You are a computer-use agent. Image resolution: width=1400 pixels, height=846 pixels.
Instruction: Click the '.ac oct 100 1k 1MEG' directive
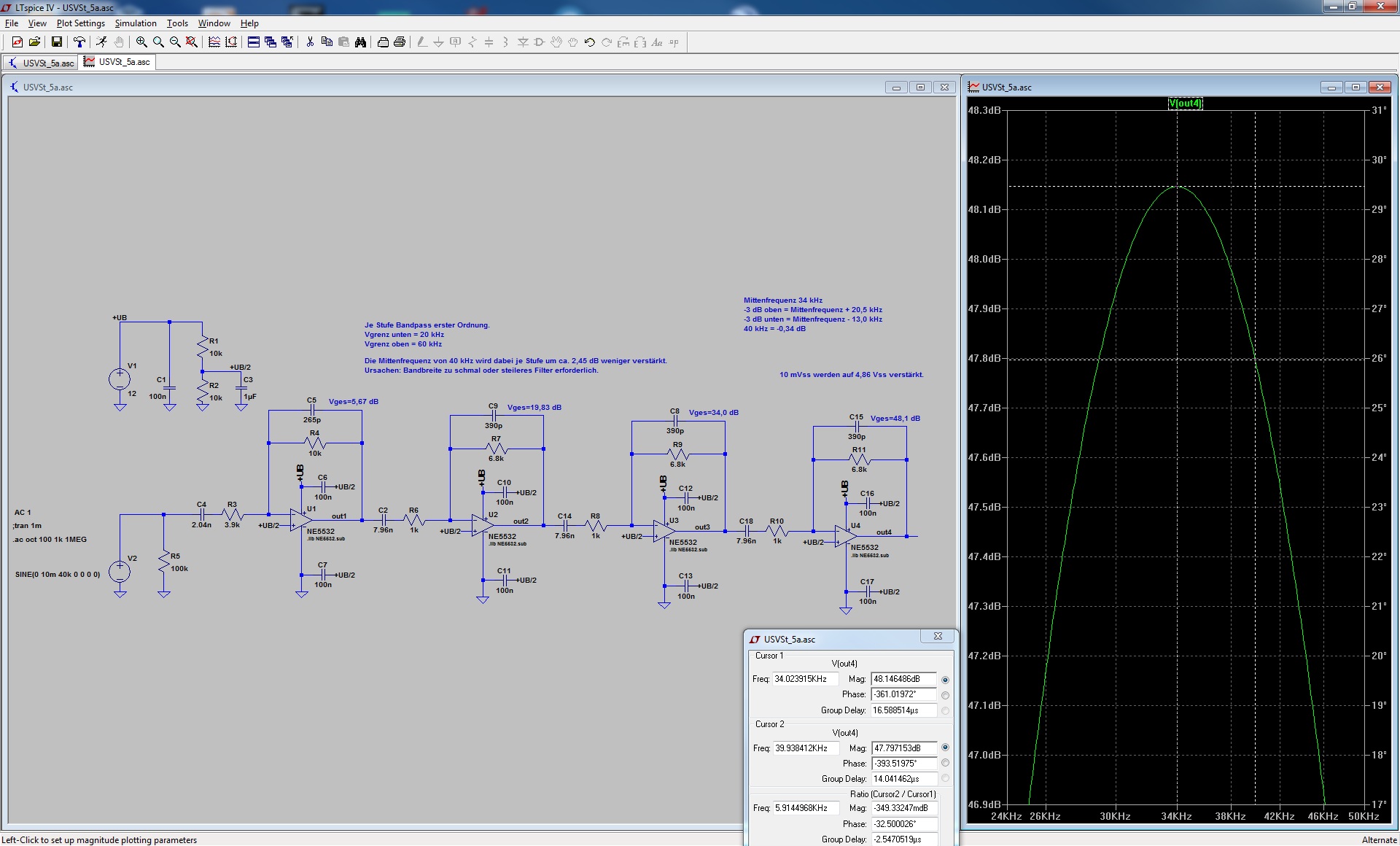click(50, 540)
